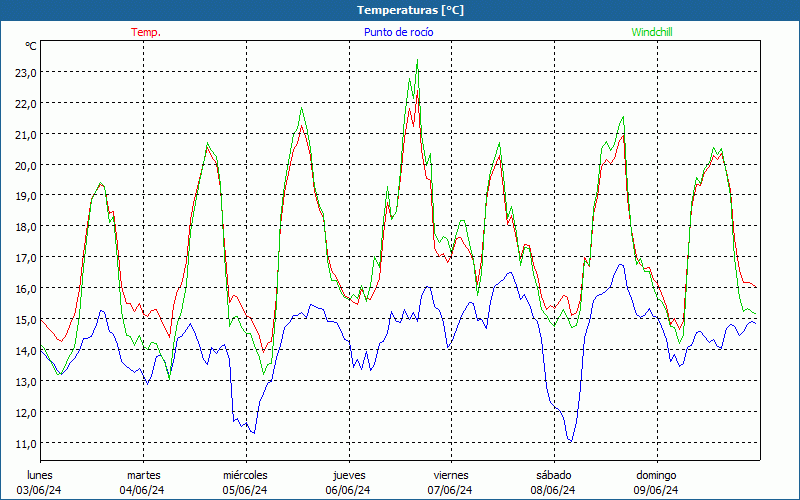The width and height of the screenshot is (800, 500).
Task: Click the 23,0 y-axis value
Action: pos(26,73)
